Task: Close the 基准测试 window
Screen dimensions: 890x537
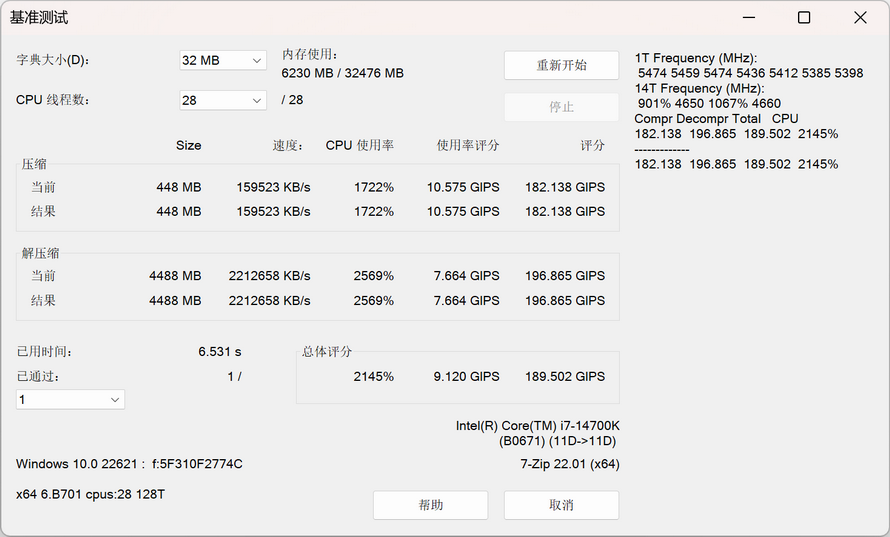Action: pos(860,18)
